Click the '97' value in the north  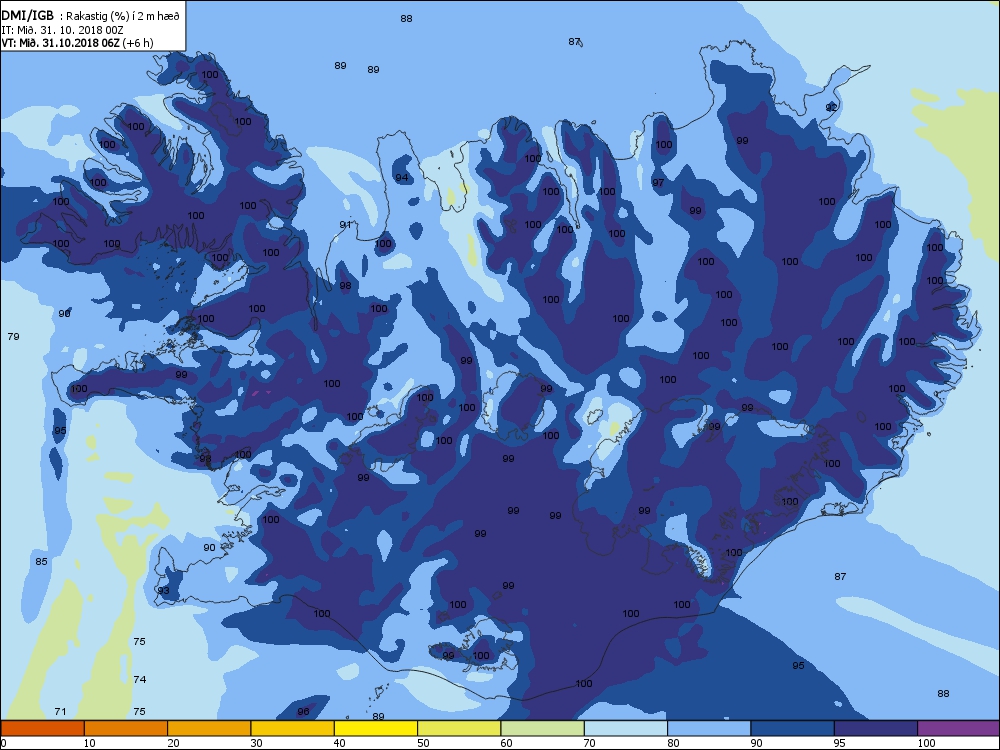[x=658, y=182]
